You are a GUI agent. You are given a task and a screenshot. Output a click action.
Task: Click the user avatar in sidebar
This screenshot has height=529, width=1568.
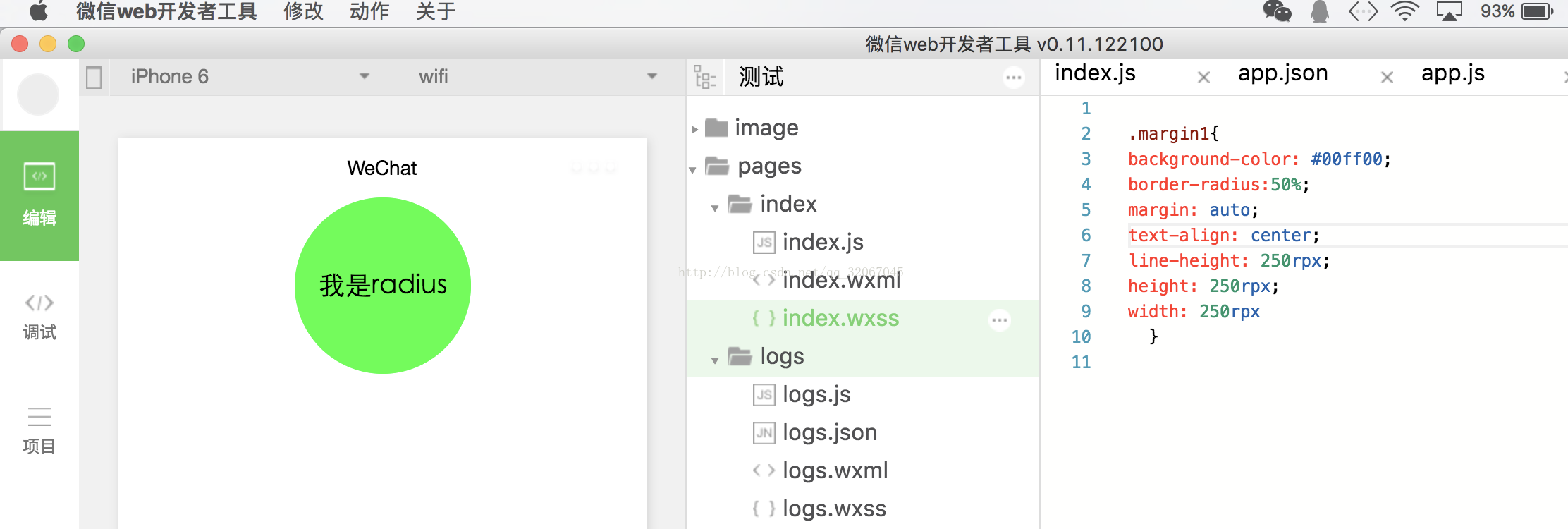38,94
